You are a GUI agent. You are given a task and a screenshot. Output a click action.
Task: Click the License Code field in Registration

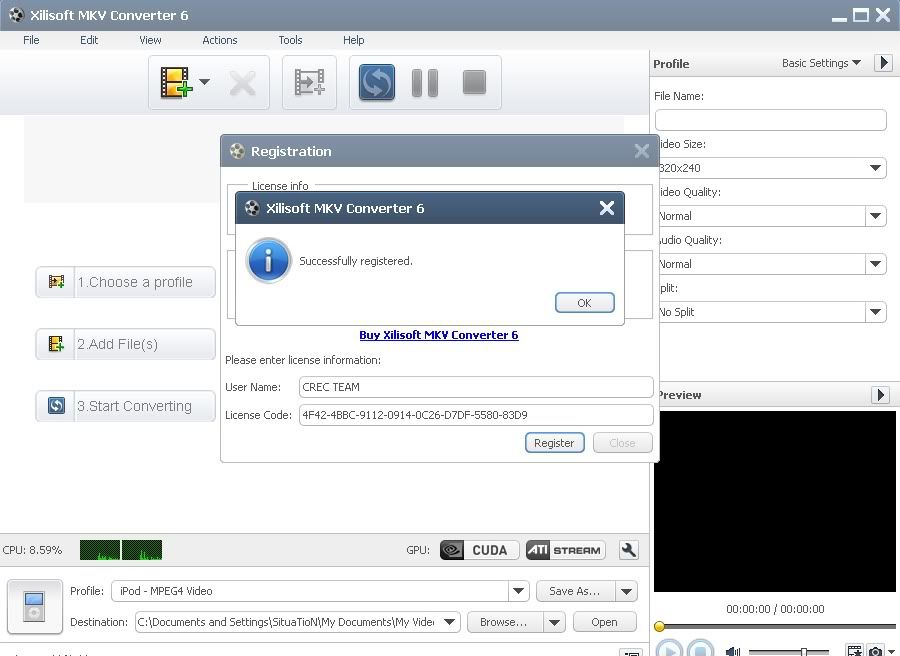pos(476,415)
